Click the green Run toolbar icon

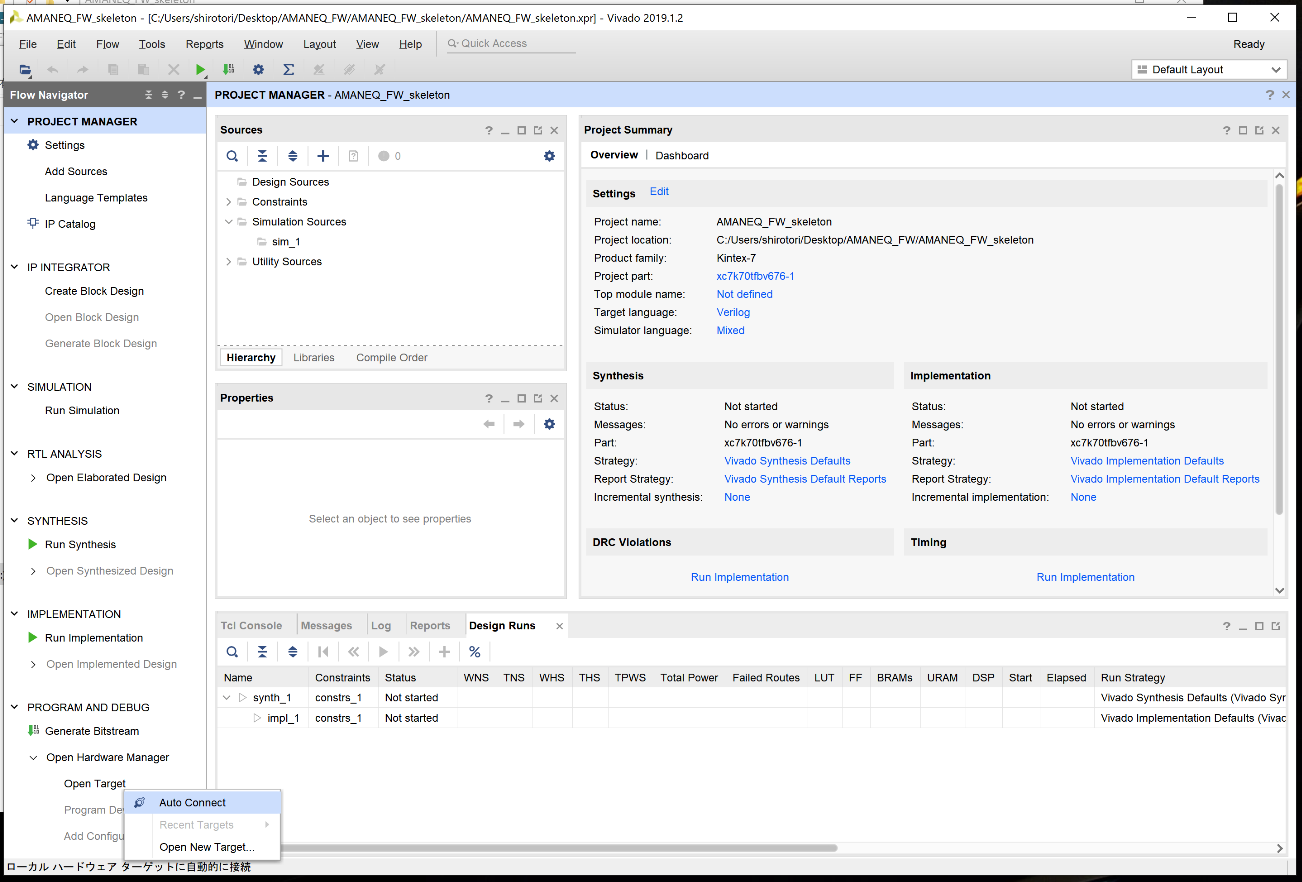201,70
